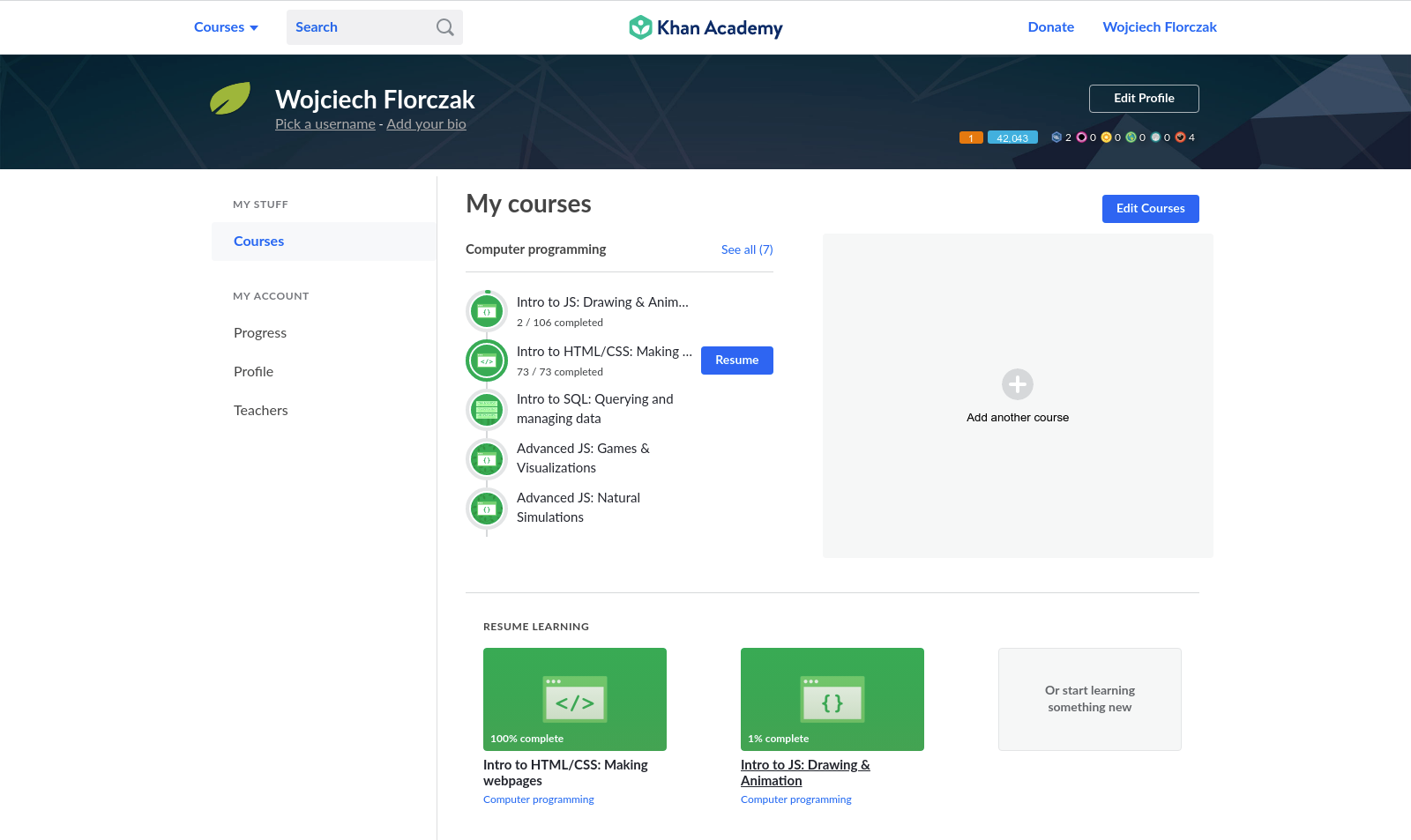Click the blue 42,043 energy points badge
1411x840 pixels.
coord(1012,138)
